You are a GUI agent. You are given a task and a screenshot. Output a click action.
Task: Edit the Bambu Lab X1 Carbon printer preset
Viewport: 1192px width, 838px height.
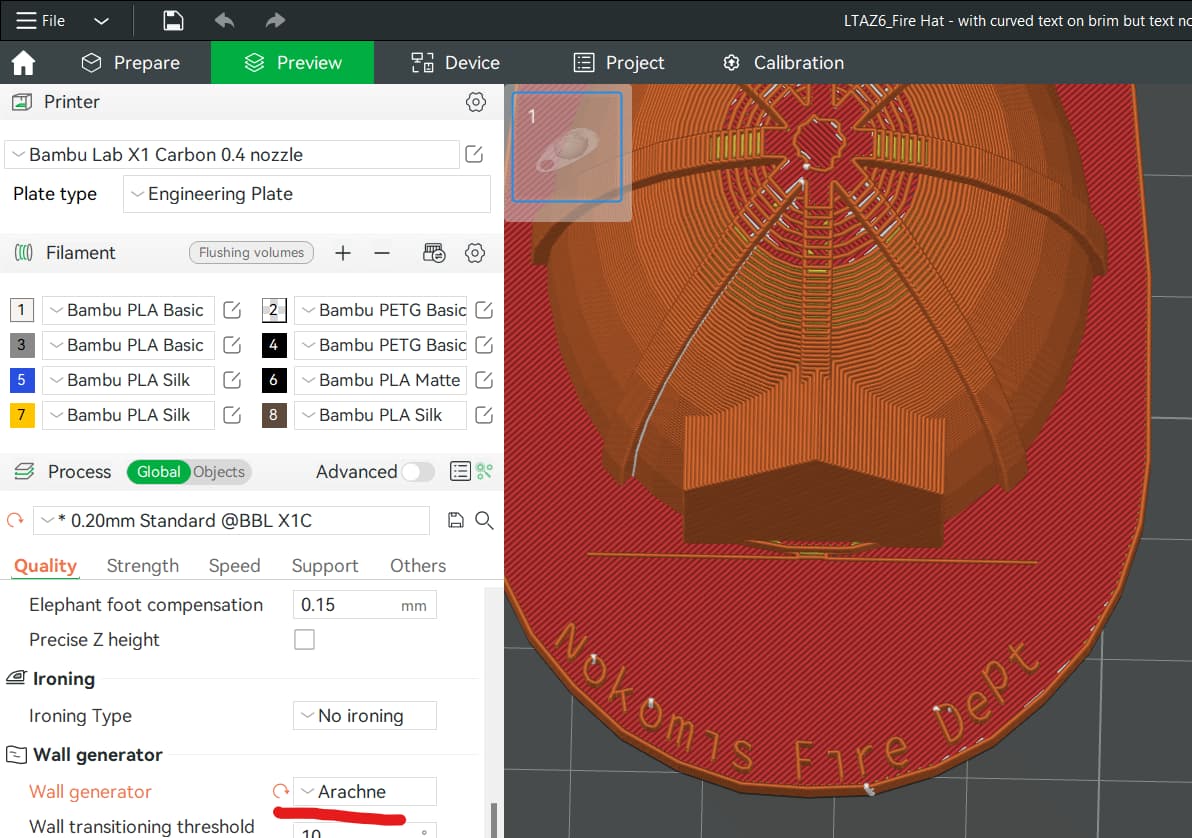point(474,154)
